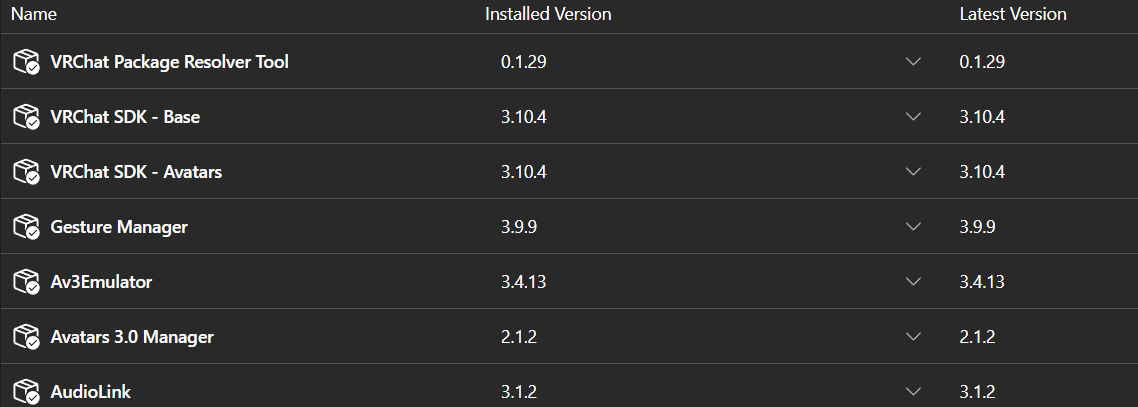This screenshot has height=407, width=1138.
Task: Click the VRChat SDK - Base package icon
Action: click(26, 117)
